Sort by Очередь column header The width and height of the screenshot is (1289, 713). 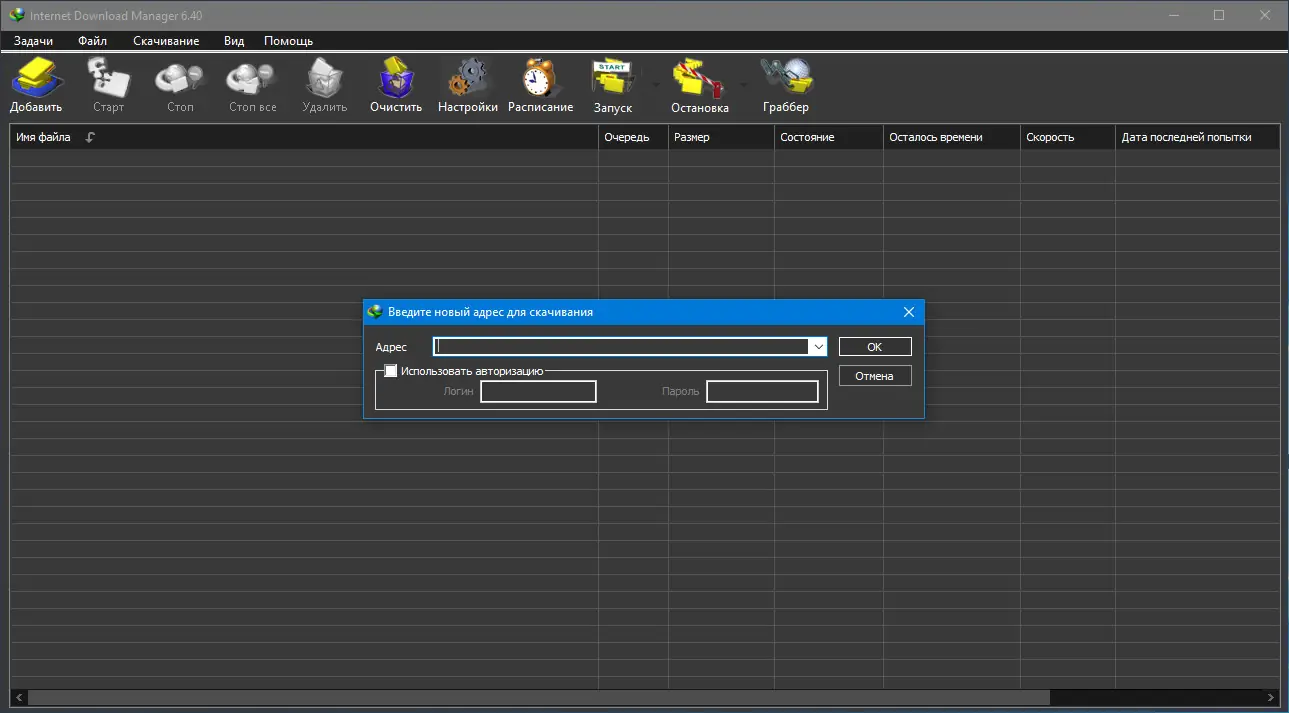click(x=633, y=137)
